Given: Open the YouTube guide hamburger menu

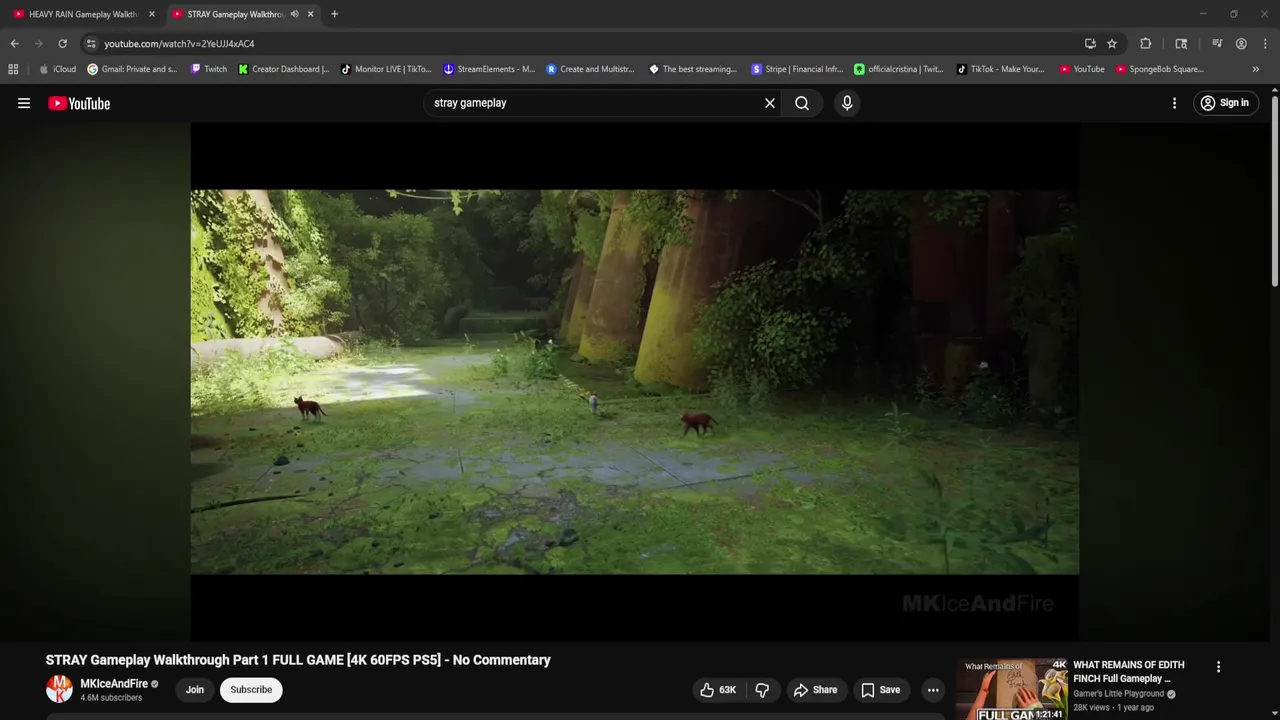Looking at the screenshot, I should (x=24, y=103).
